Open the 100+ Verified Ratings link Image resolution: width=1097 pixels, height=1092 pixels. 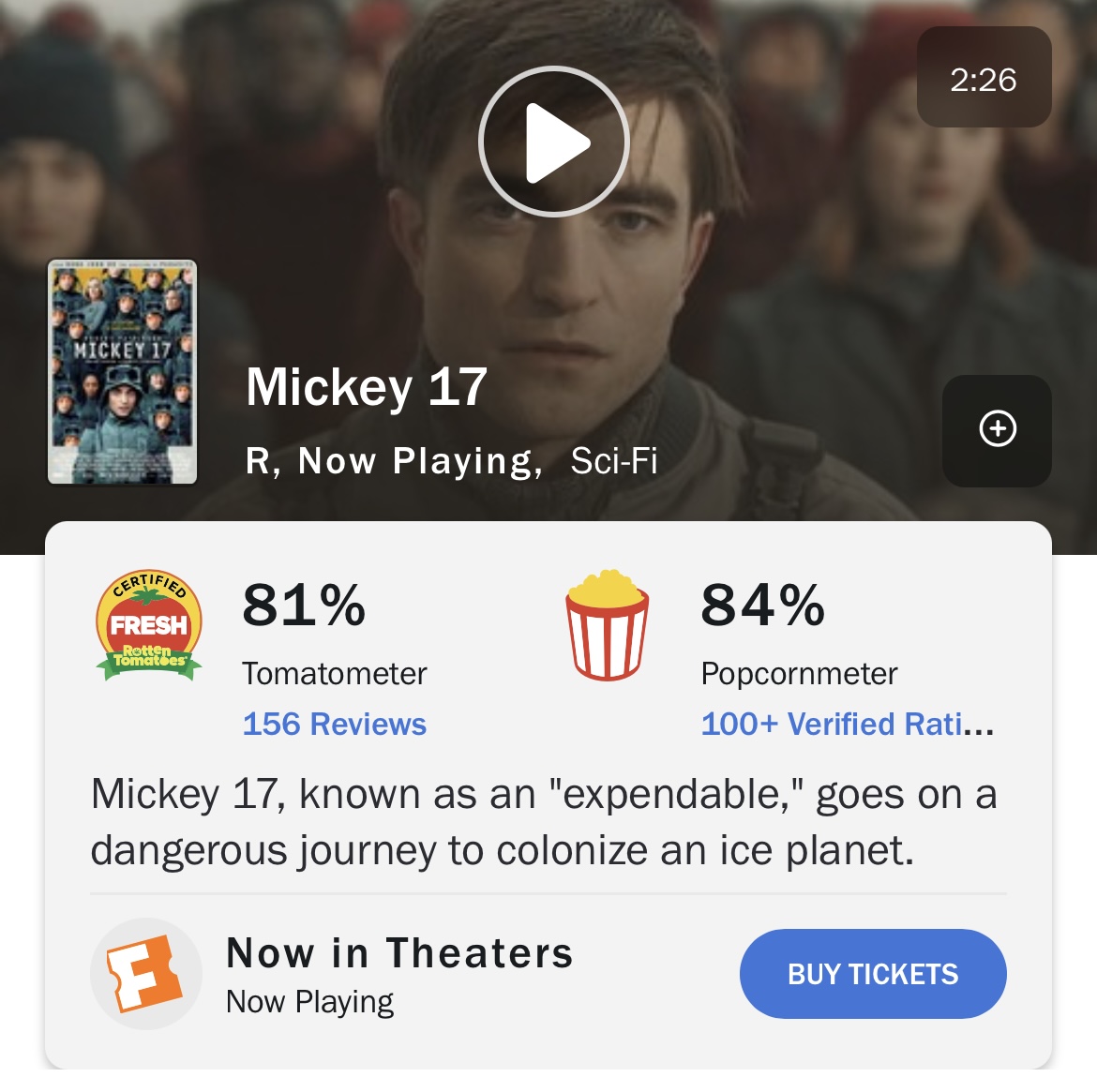pos(847,725)
